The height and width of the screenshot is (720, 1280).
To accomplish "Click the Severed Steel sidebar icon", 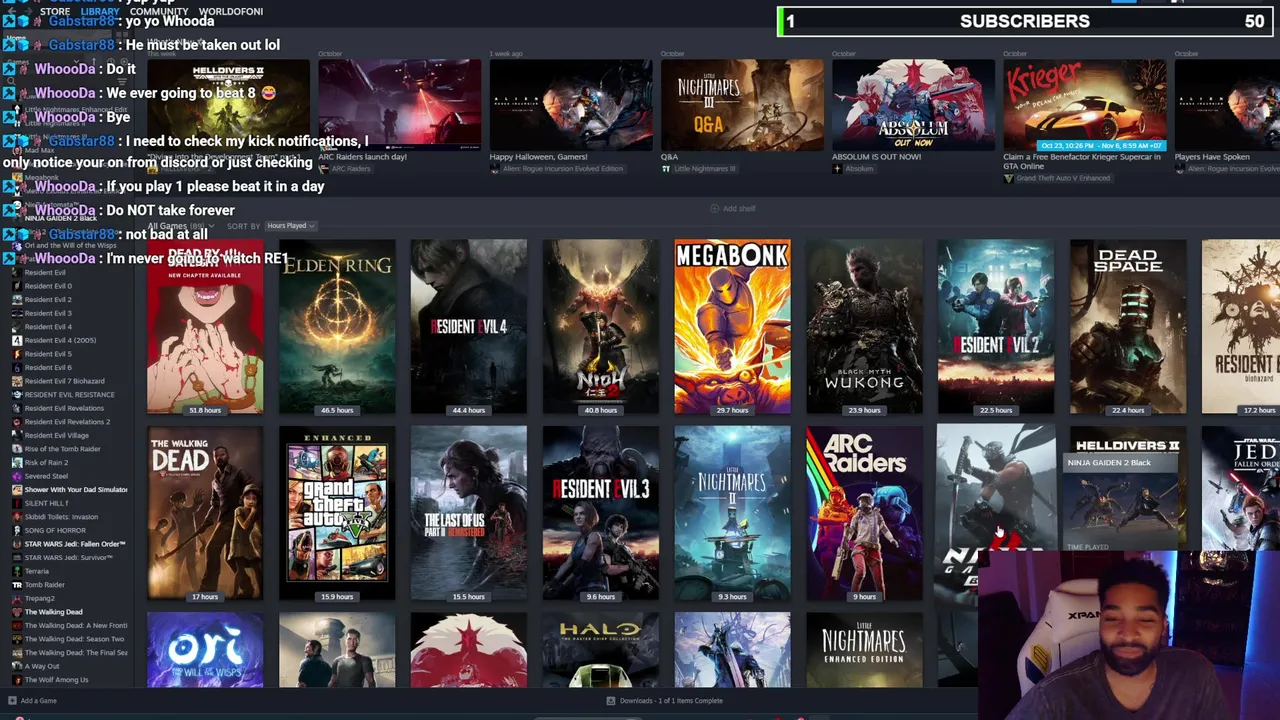I will [x=17, y=476].
